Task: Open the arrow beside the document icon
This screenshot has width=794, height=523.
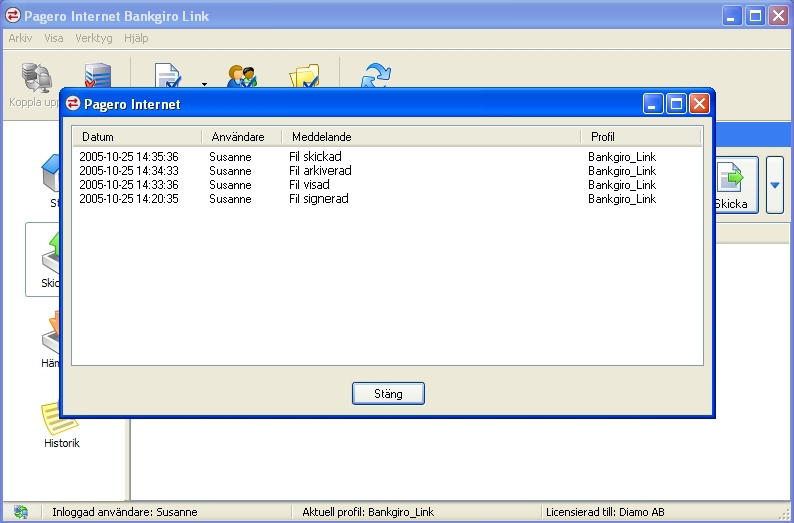Action: pos(205,84)
